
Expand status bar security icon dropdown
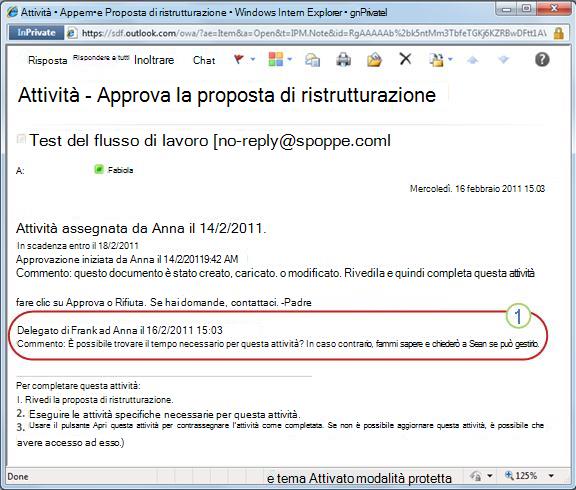[490, 476]
